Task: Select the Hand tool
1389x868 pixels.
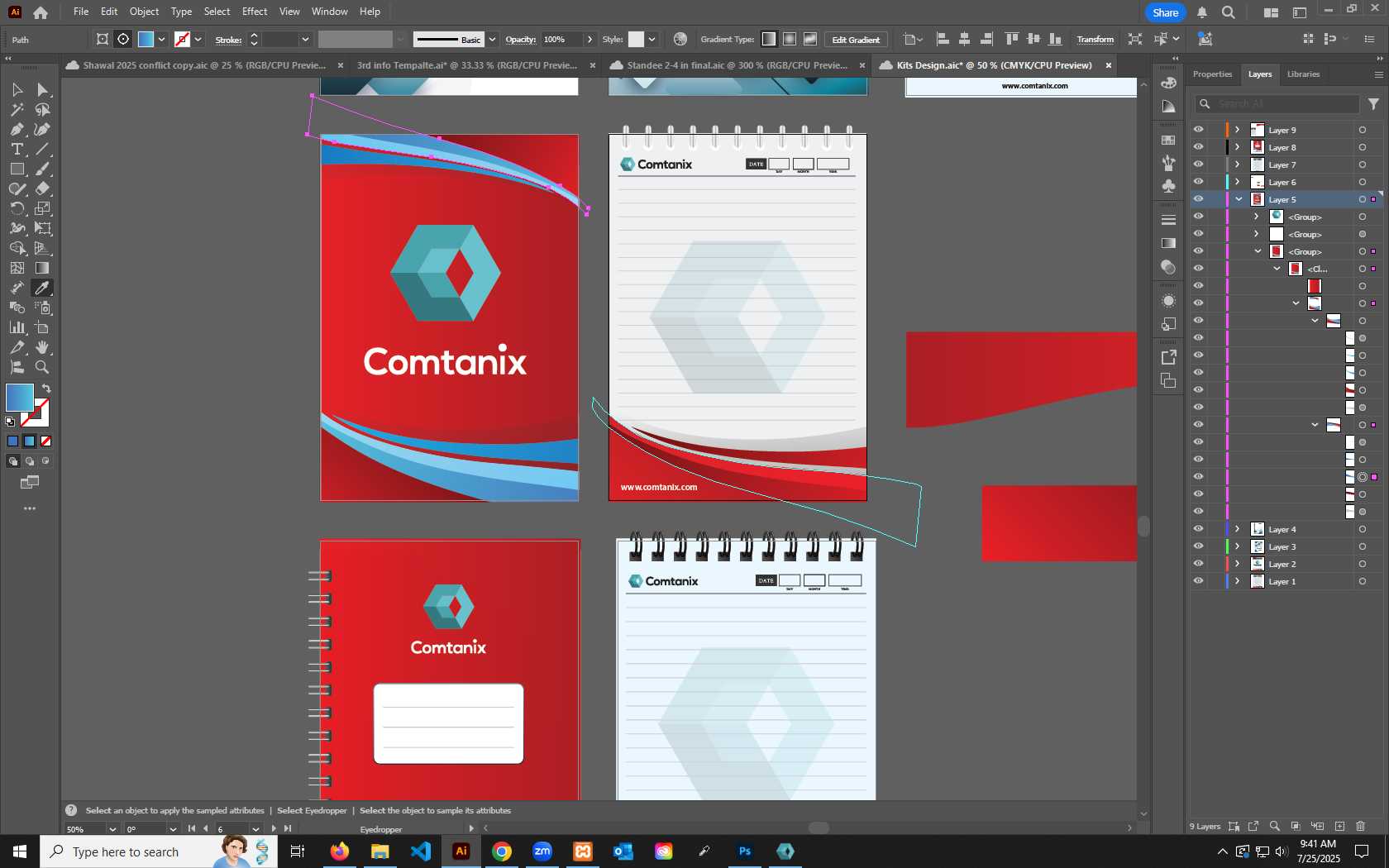Action: coord(42,347)
